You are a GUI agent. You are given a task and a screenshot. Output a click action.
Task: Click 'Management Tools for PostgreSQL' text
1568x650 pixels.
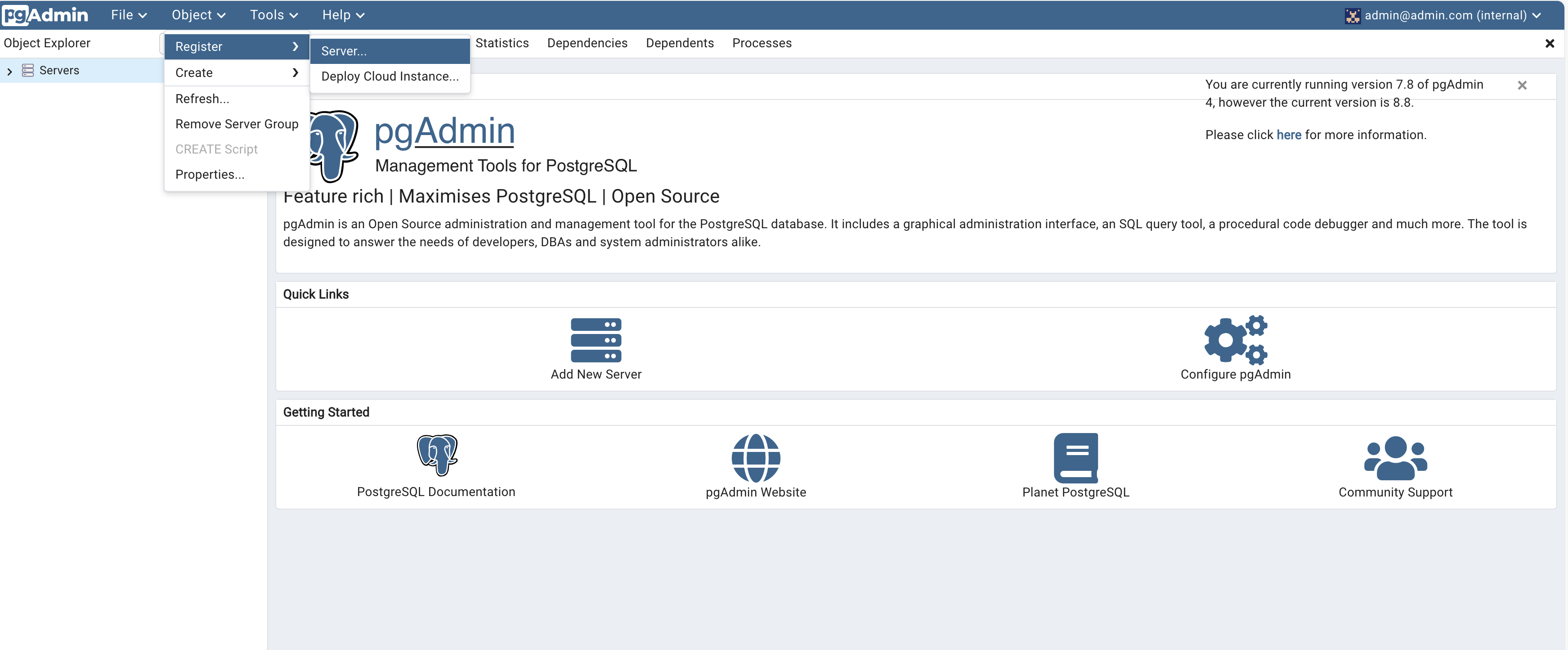point(506,166)
